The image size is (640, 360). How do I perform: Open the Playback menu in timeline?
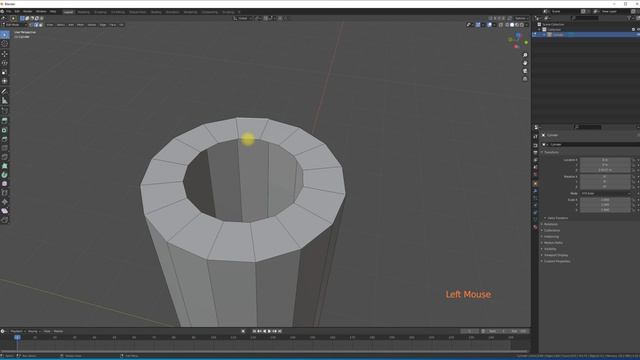[x=17, y=331]
